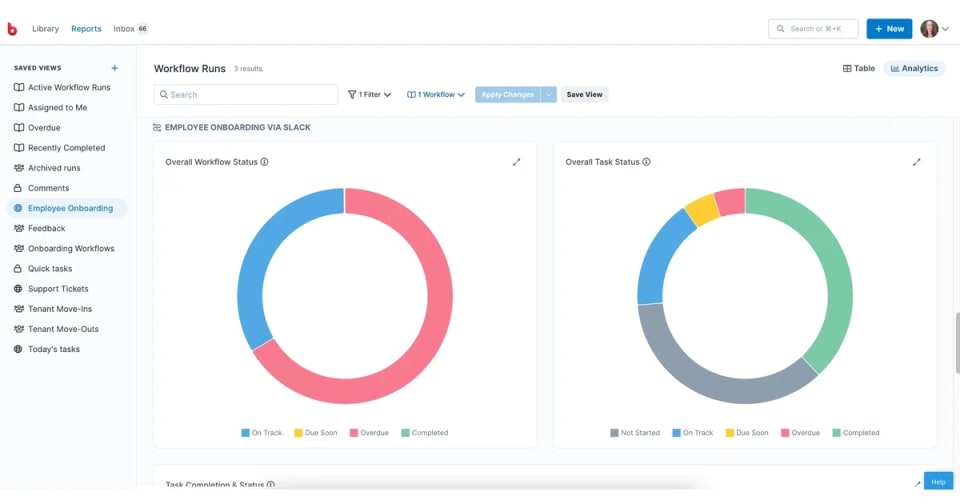Expand the Overall Task Status chart
The image size is (960, 504).
tap(917, 162)
